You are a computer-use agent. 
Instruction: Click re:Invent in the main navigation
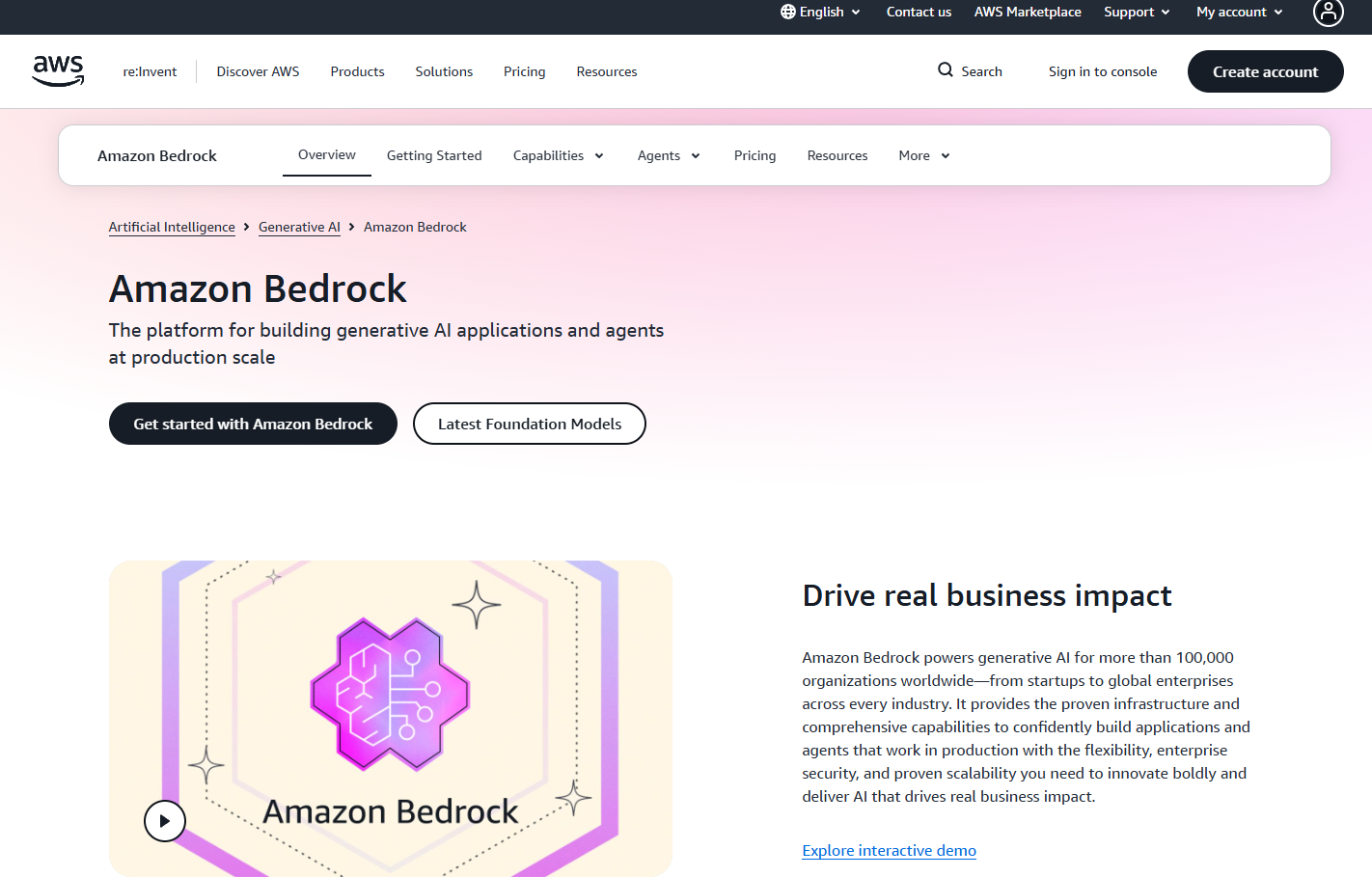click(150, 71)
